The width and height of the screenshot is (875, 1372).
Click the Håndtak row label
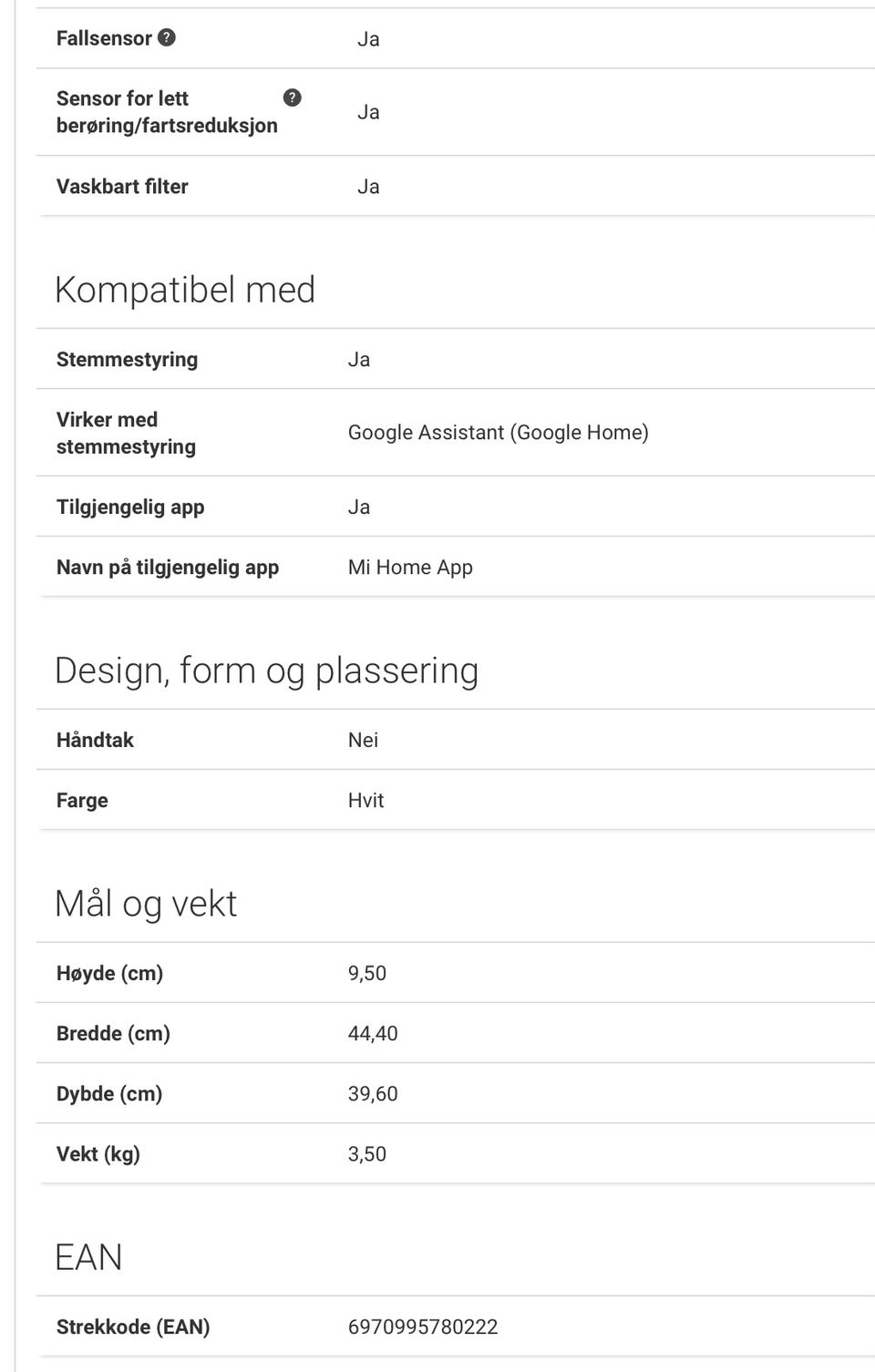[95, 740]
